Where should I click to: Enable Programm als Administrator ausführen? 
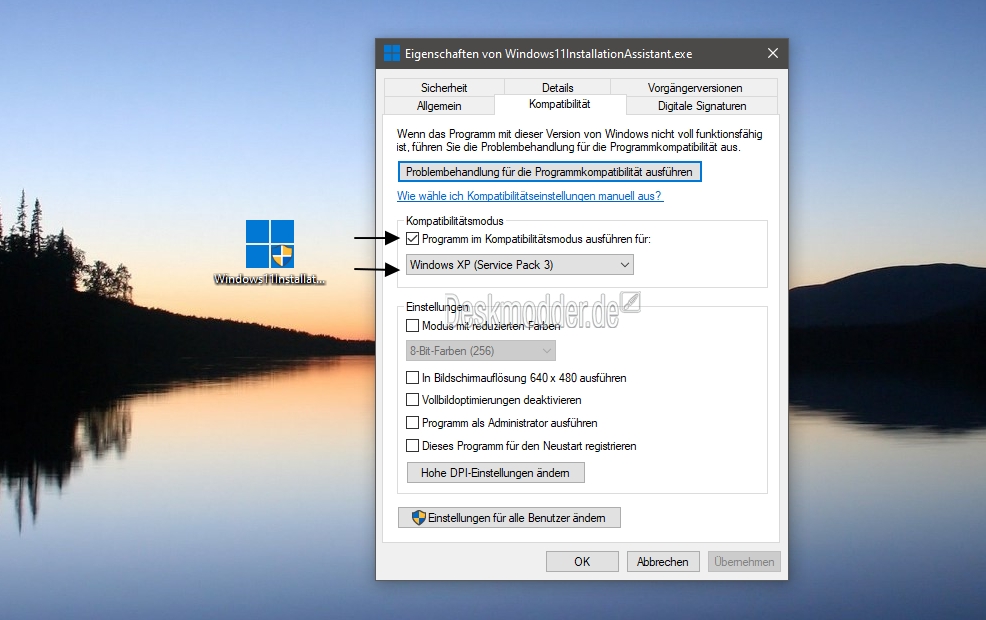[413, 423]
